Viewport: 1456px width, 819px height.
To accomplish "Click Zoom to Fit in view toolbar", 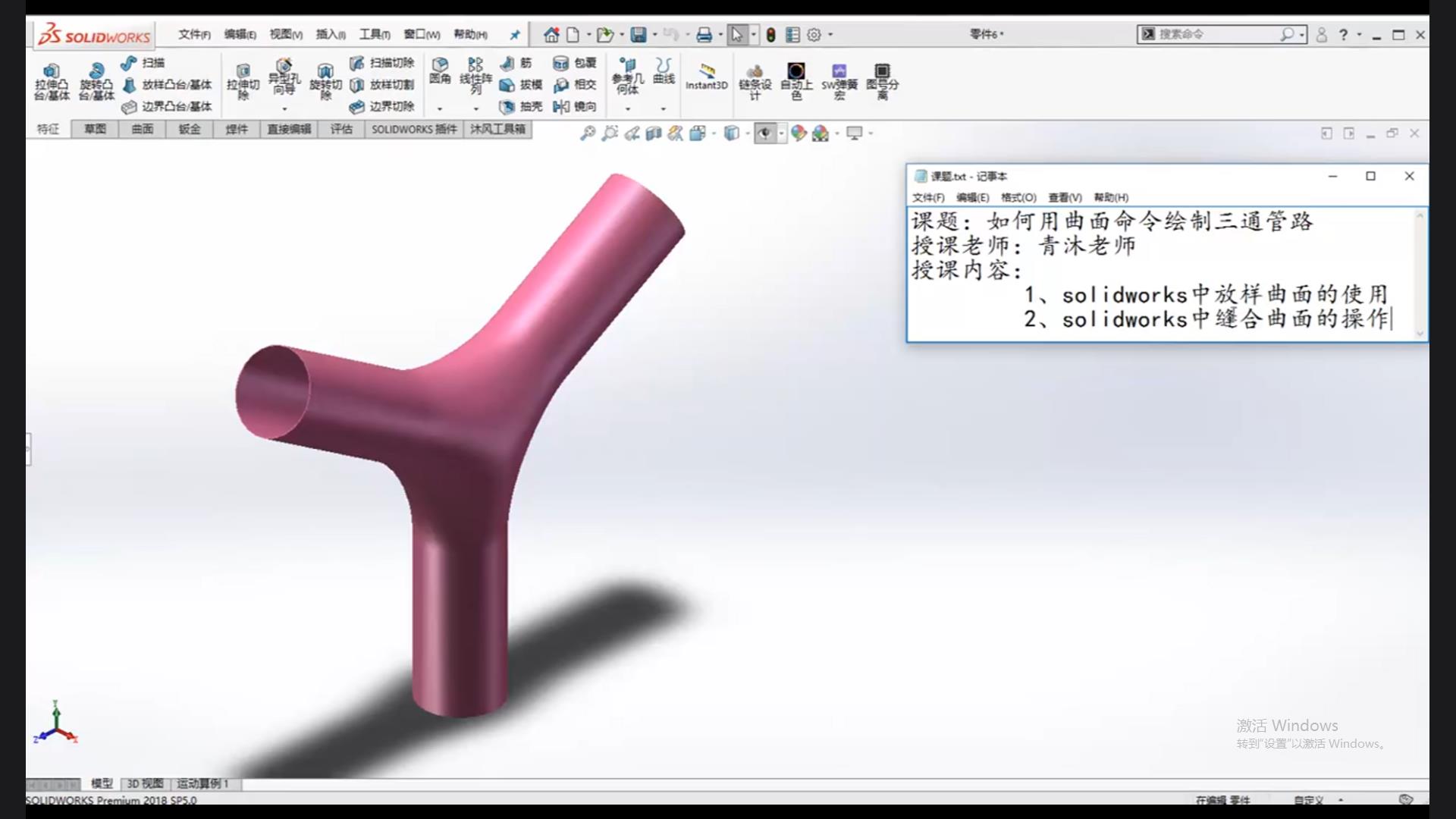I will pos(588,133).
